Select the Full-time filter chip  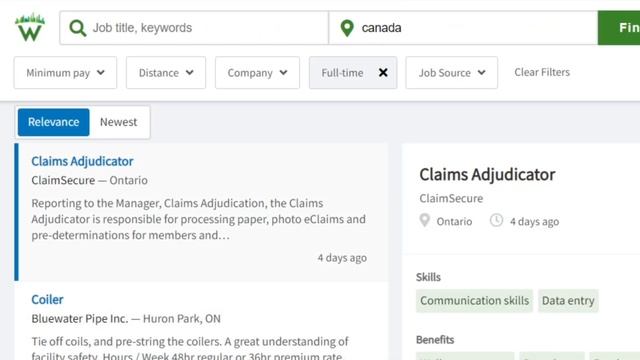pos(353,73)
